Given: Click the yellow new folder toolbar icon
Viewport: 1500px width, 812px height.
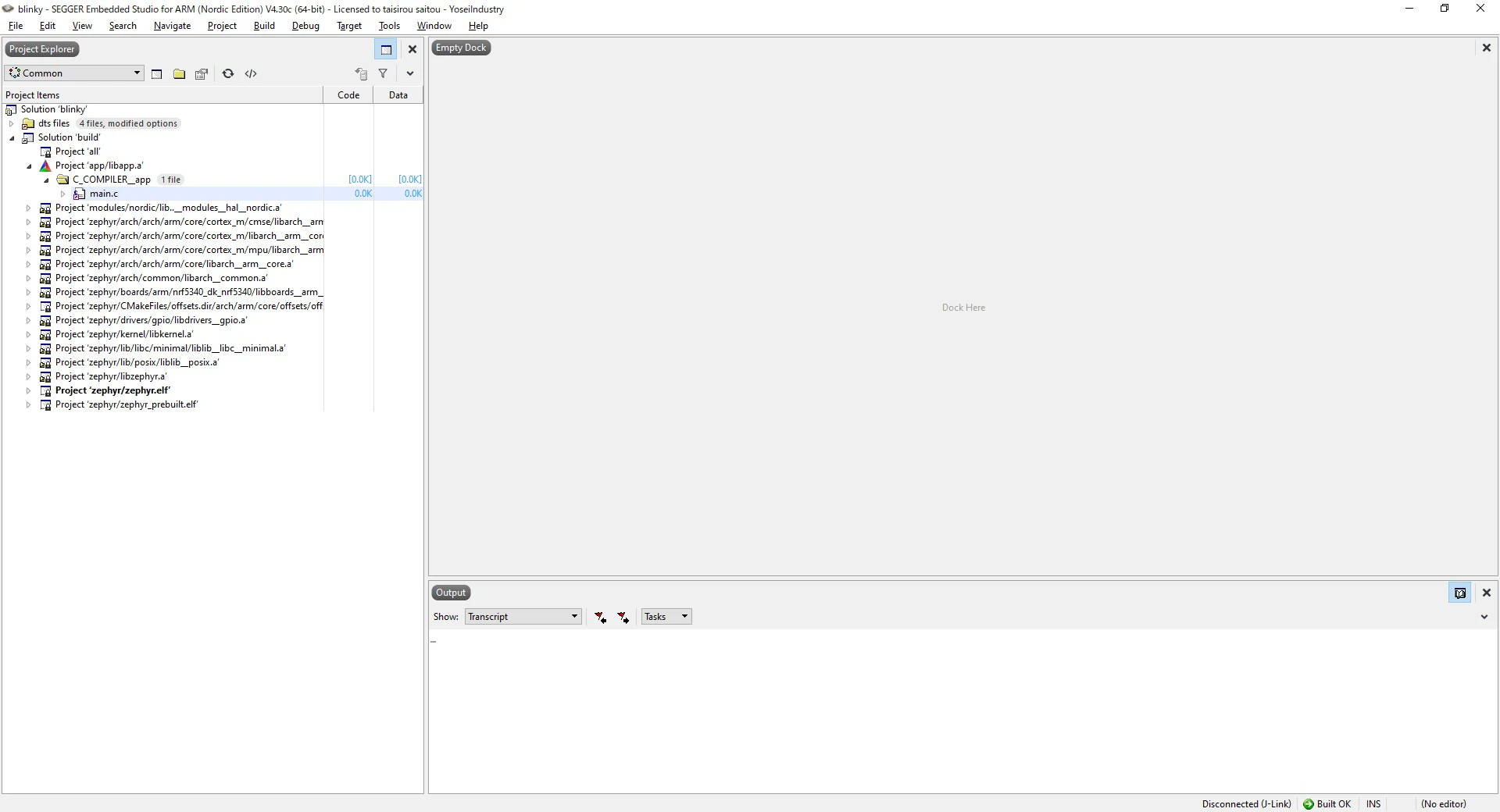Looking at the screenshot, I should coord(180,74).
